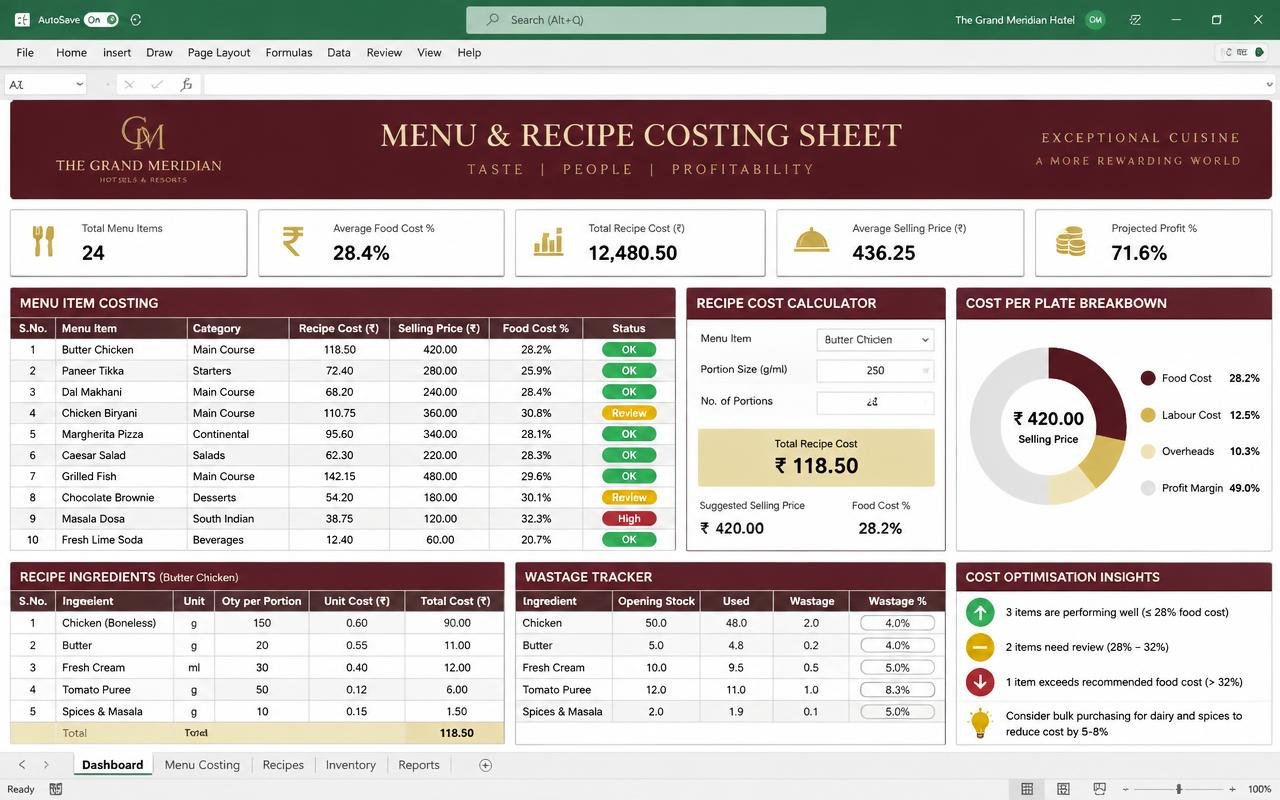Switch to the Menu Costing sheet tab
This screenshot has width=1280, height=800.
(202, 765)
